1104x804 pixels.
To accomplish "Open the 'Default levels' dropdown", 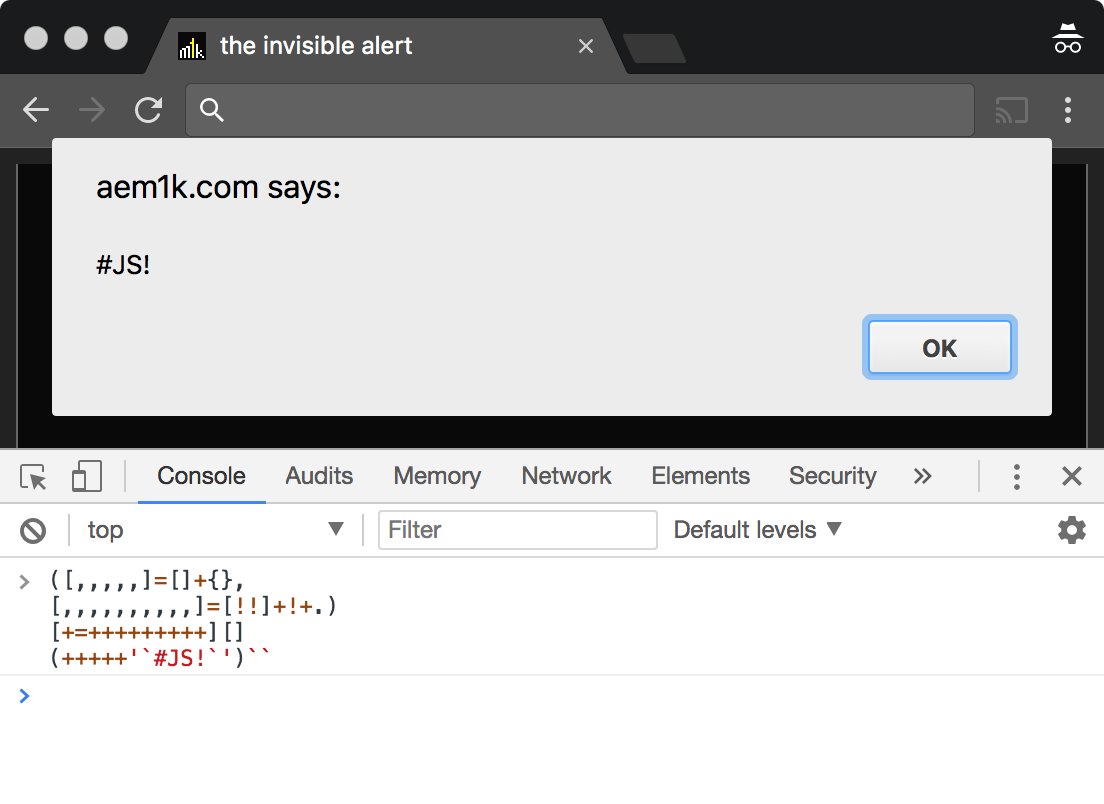I will (x=758, y=529).
